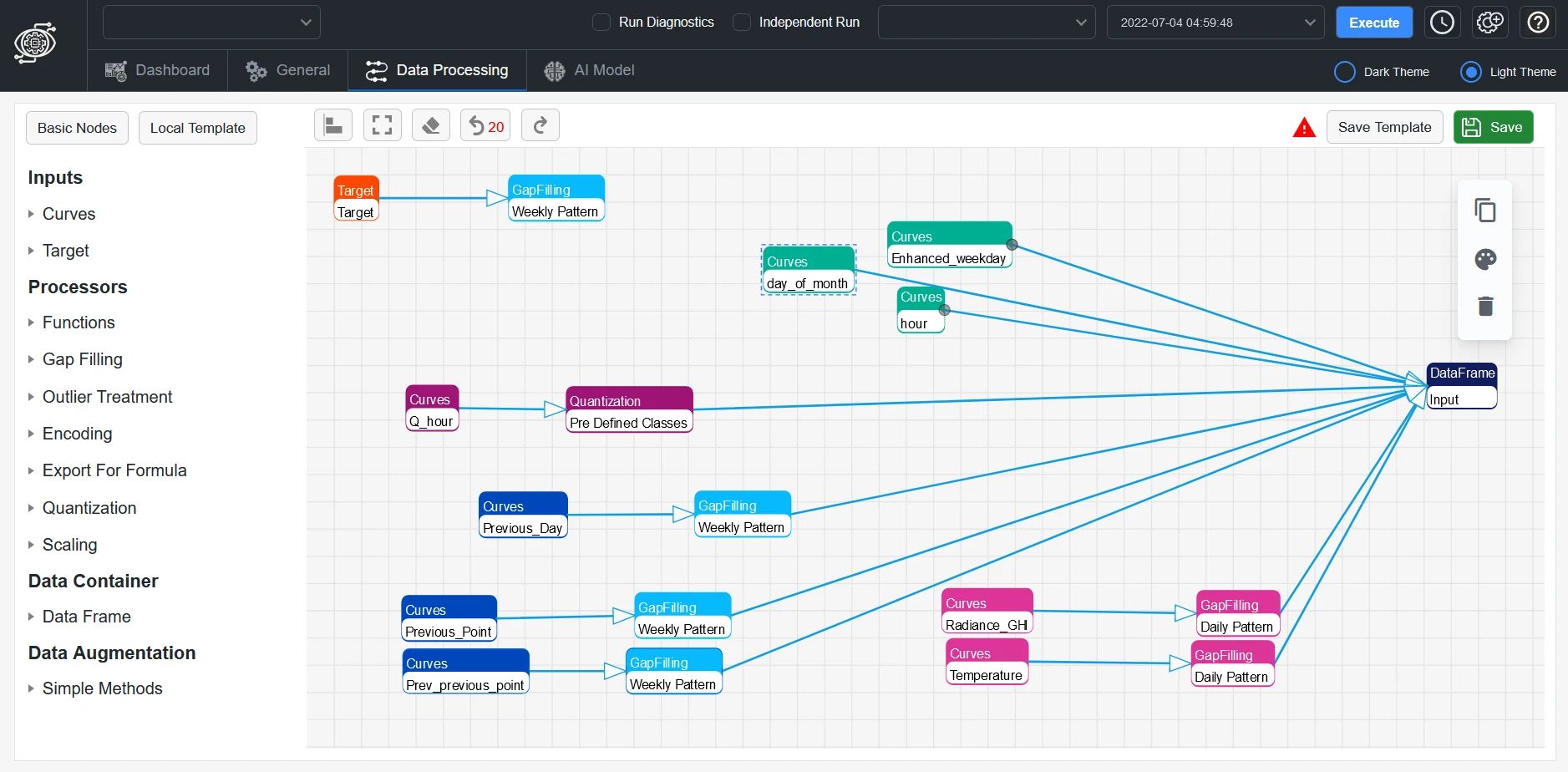Expand the Outlier Treatment item
1568x772 pixels.
coord(100,397)
